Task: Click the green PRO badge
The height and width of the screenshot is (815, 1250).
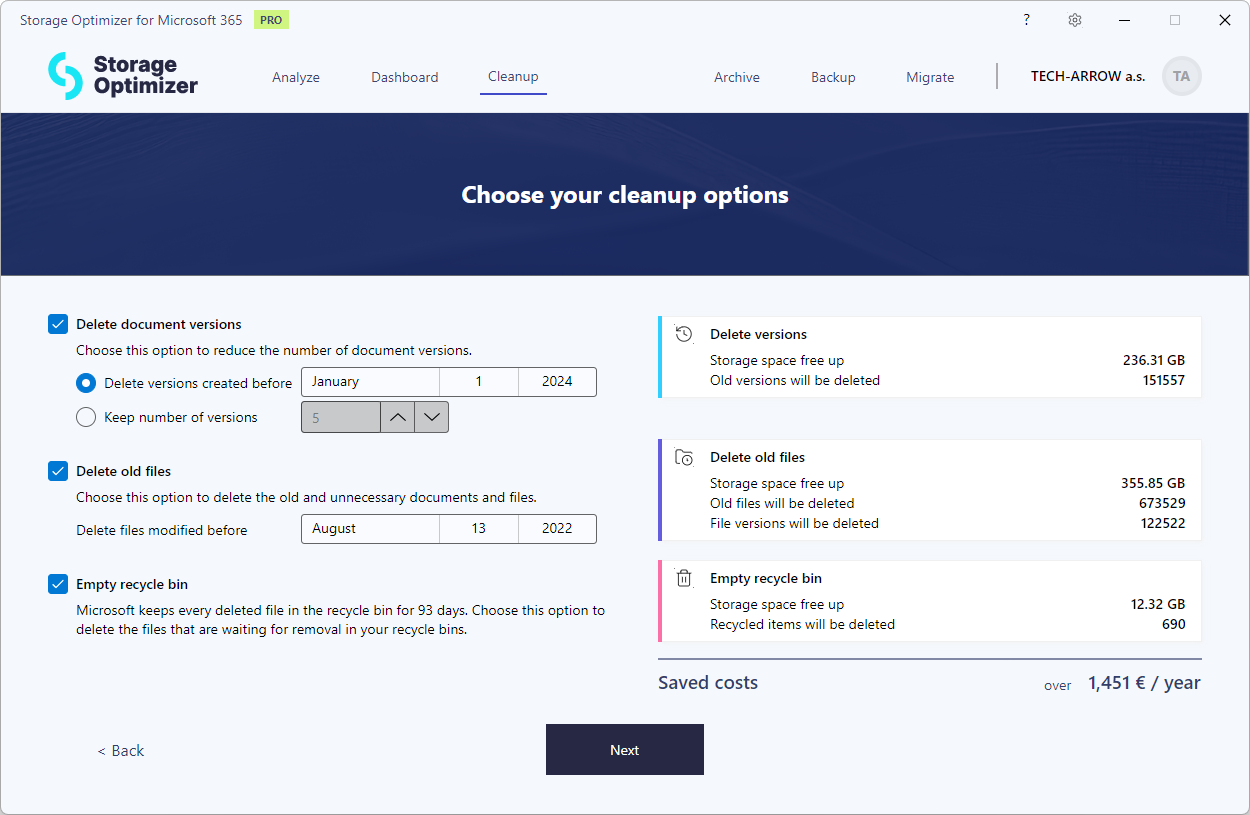Action: pyautogui.click(x=270, y=19)
